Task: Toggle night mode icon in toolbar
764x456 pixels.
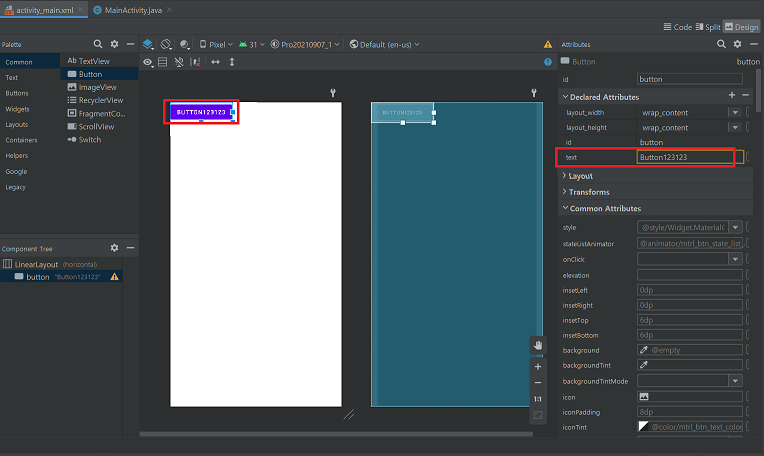Action: pos(184,44)
